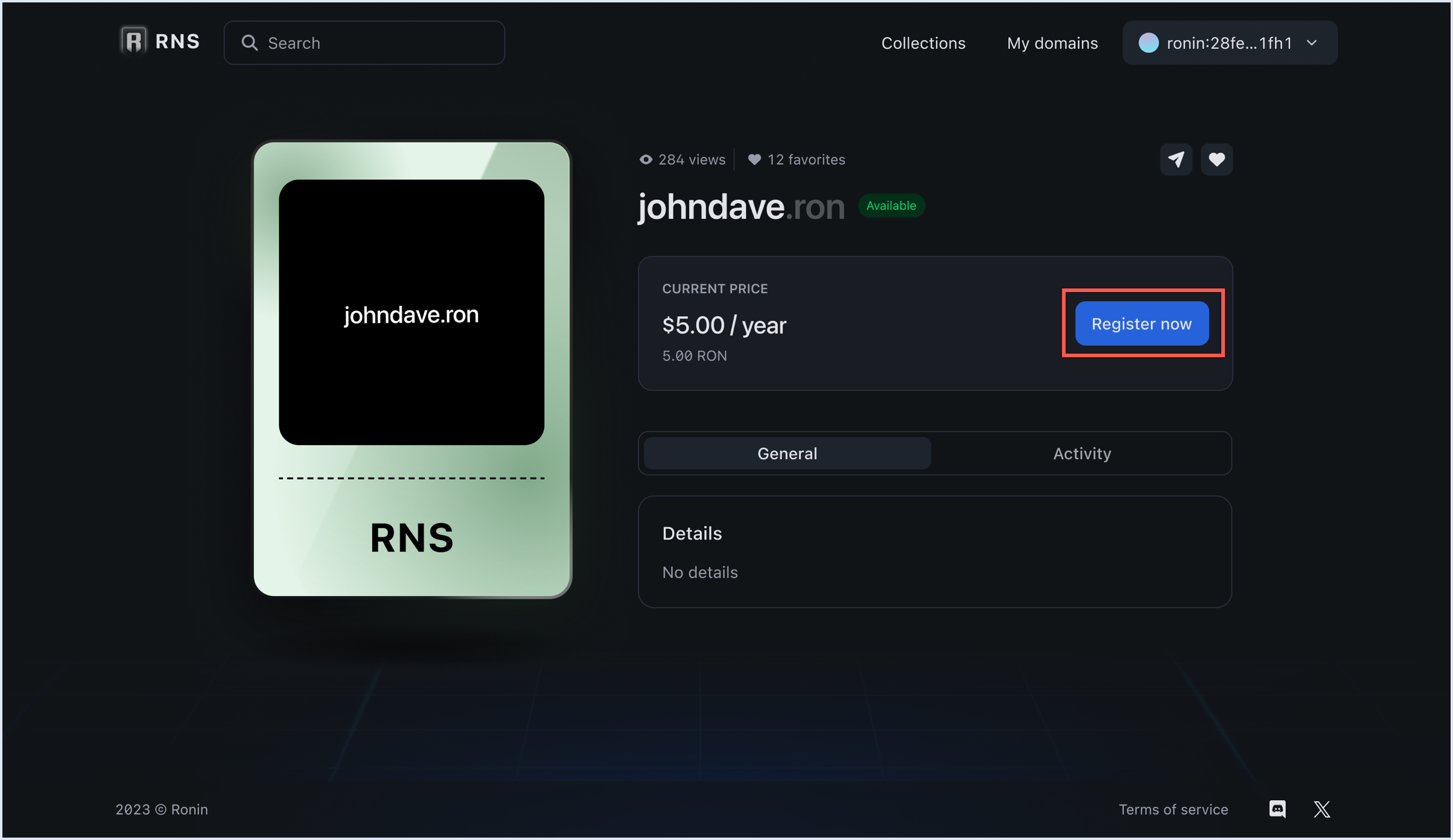
Task: Click the Details heading
Action: pyautogui.click(x=692, y=533)
